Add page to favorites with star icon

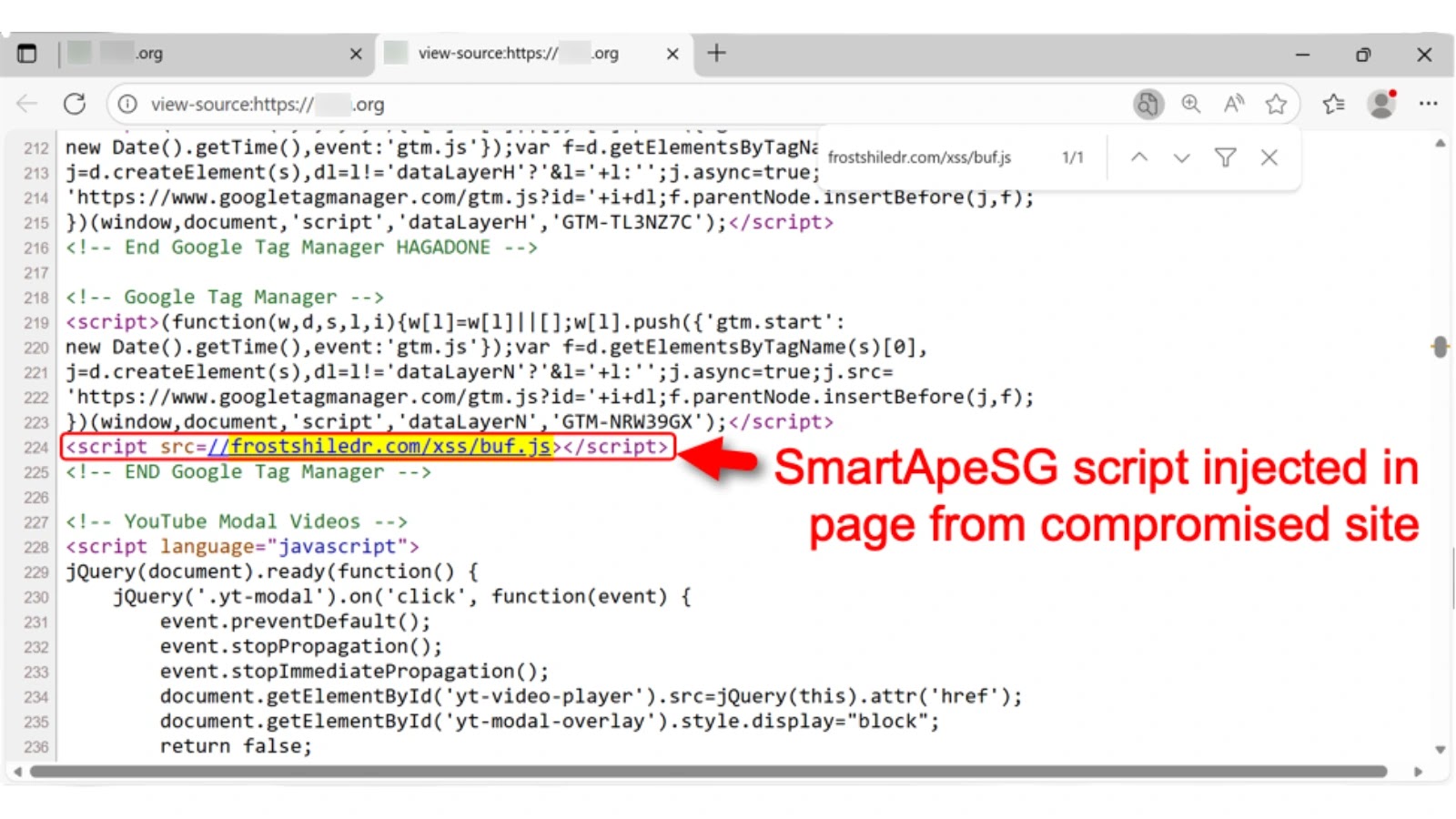tap(1276, 105)
